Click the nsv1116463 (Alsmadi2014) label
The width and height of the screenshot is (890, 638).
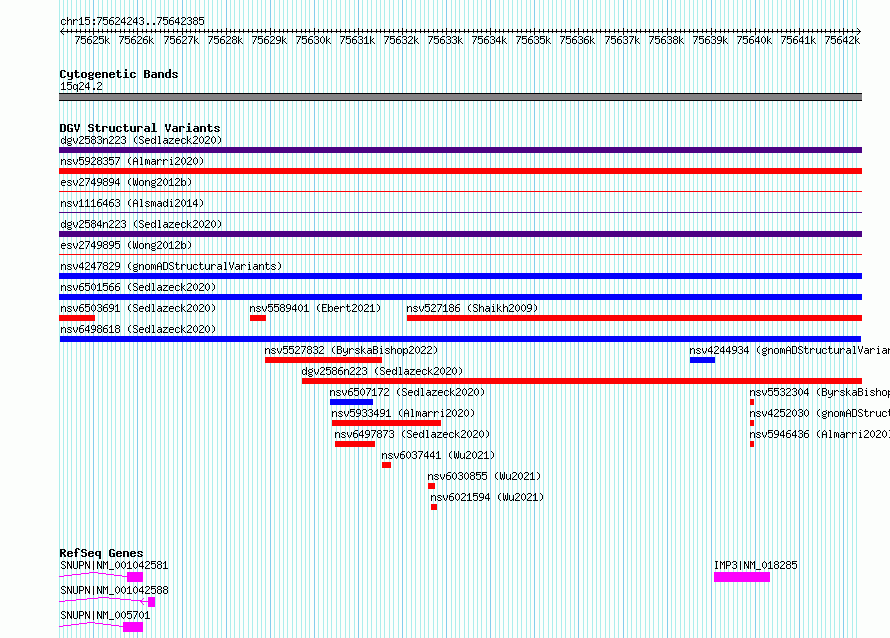(132, 203)
